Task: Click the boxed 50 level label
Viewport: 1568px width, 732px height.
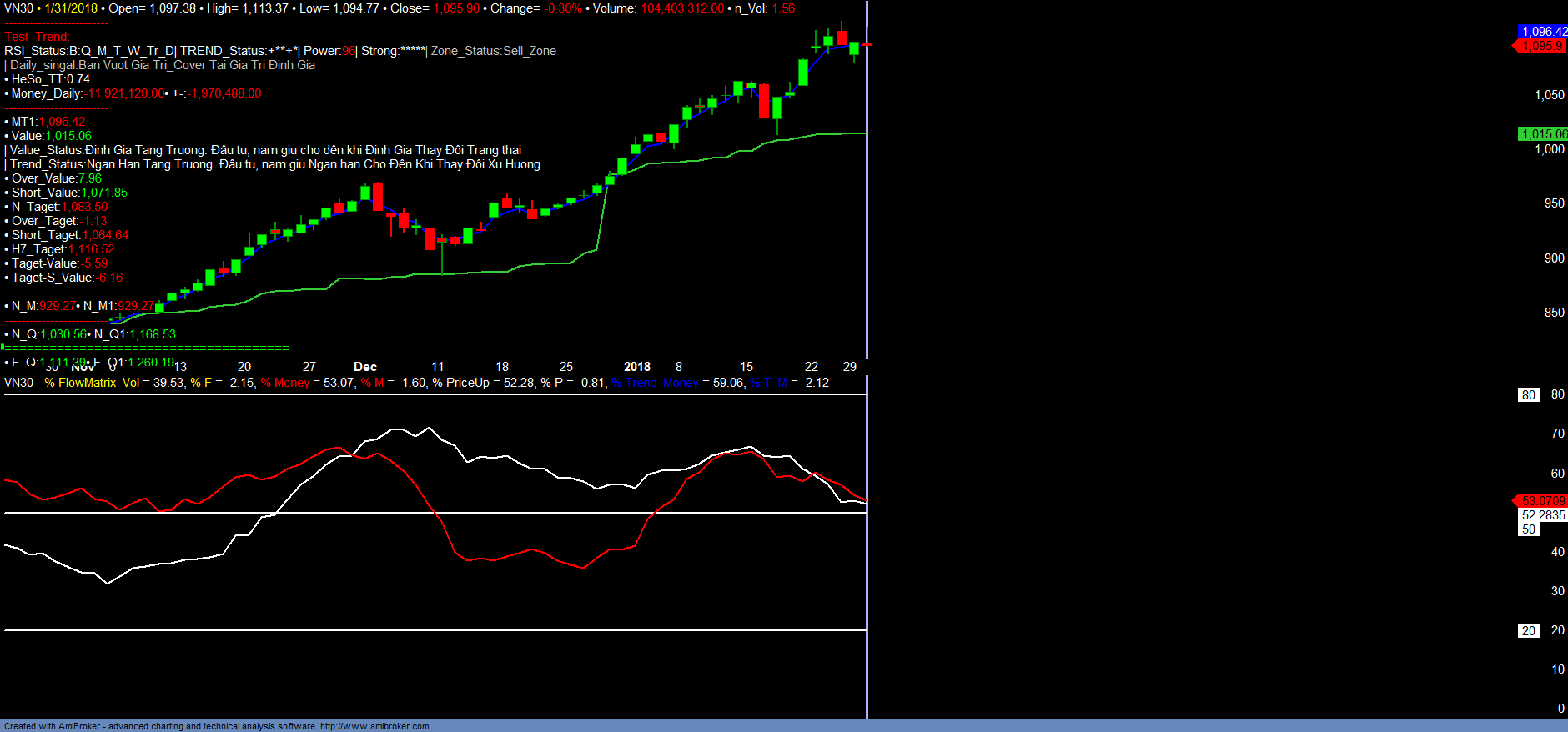Action: click(x=1528, y=529)
